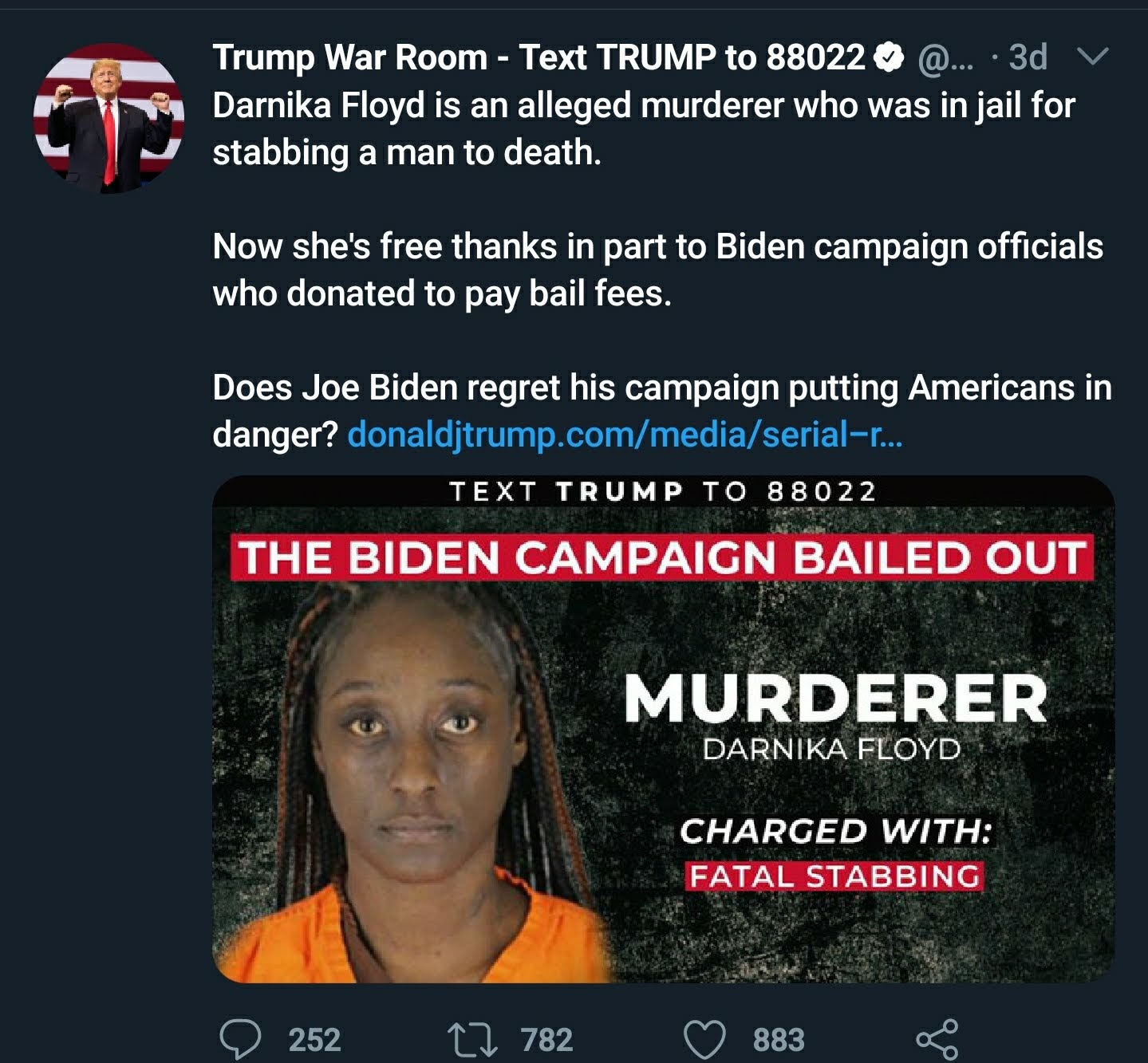
Task: Open the donaldjtrump.com media link
Action: click(x=625, y=435)
